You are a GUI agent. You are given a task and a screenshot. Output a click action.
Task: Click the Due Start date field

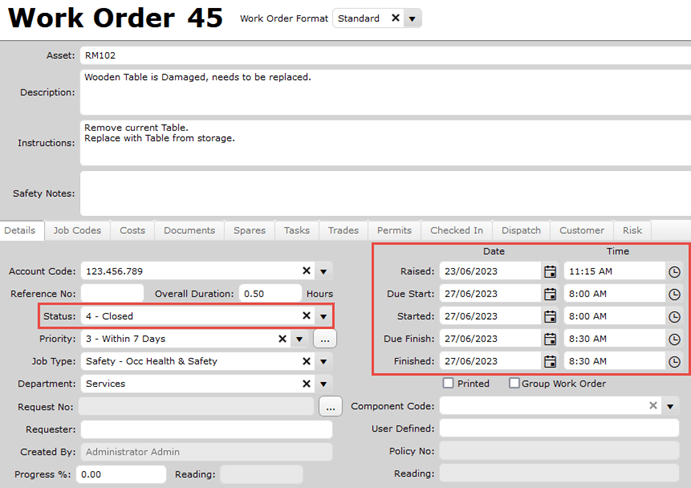[490, 294]
